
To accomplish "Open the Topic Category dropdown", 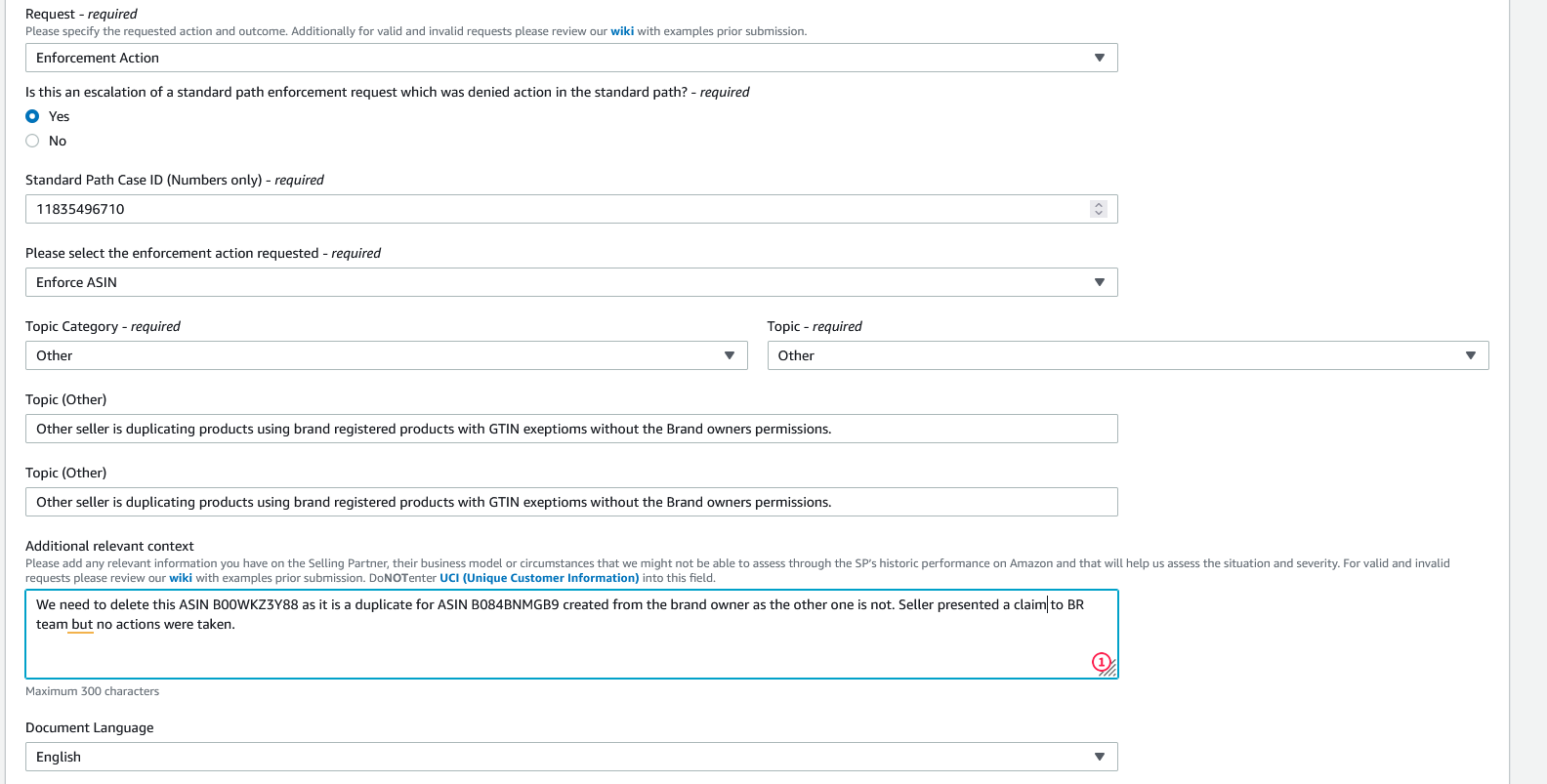I will click(386, 355).
